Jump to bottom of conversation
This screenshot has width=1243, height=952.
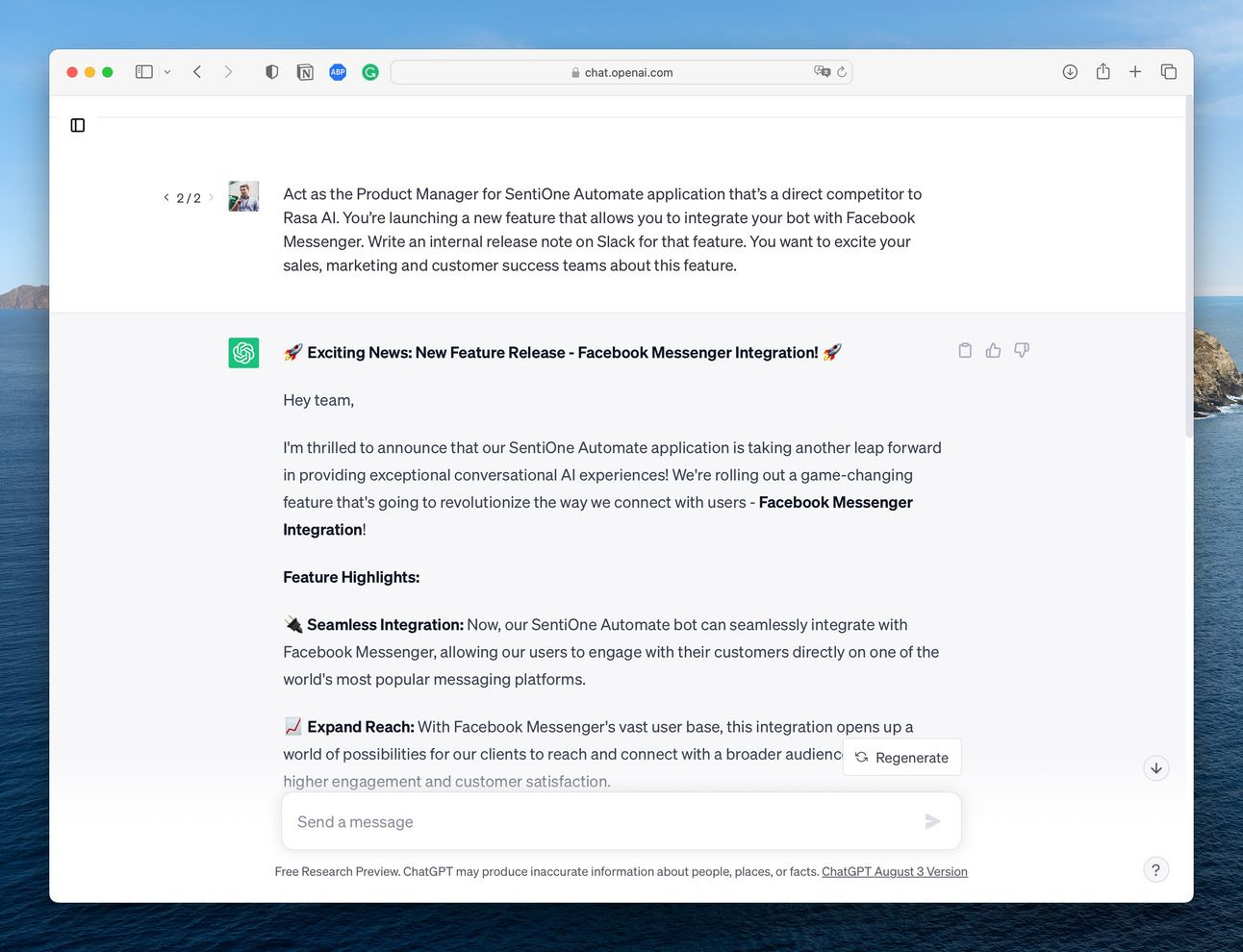1156,768
